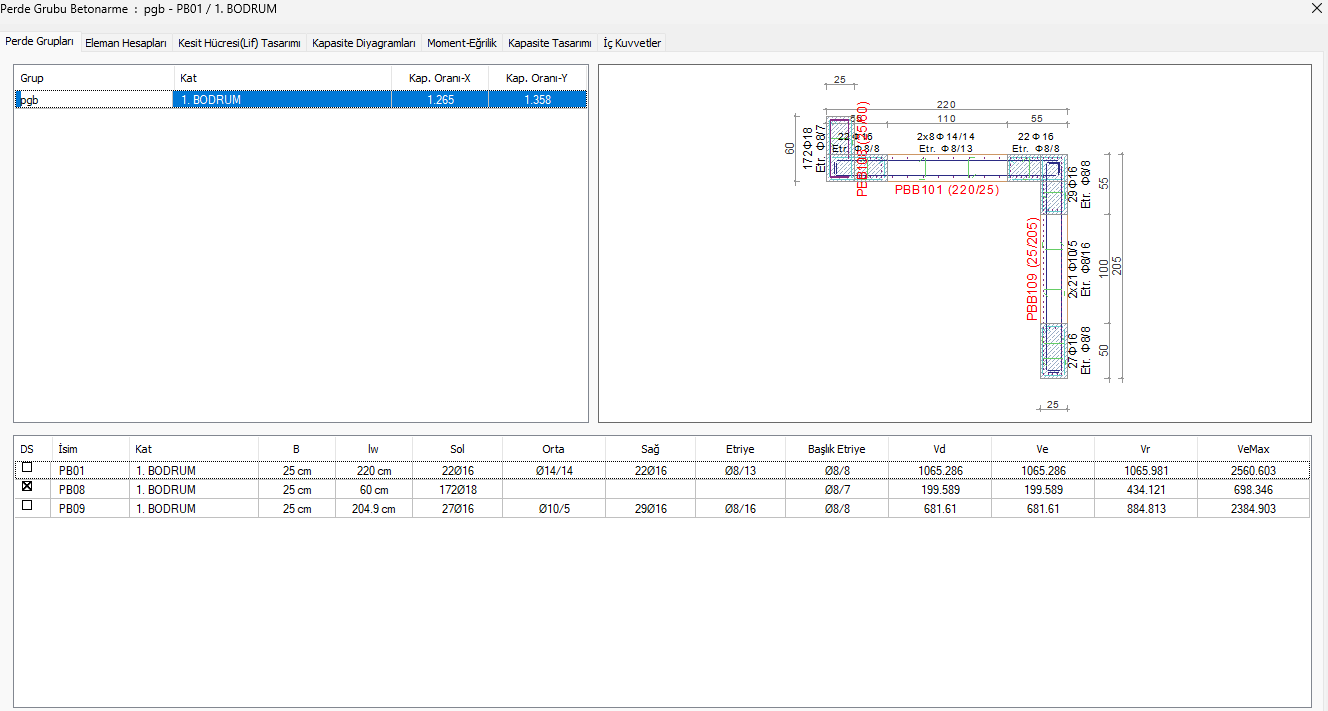Click the Sol column header

pyautogui.click(x=457, y=449)
